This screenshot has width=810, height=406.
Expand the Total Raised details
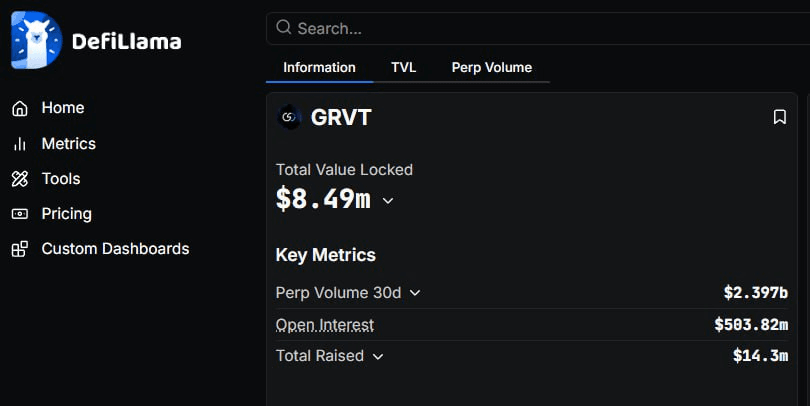[x=378, y=356]
